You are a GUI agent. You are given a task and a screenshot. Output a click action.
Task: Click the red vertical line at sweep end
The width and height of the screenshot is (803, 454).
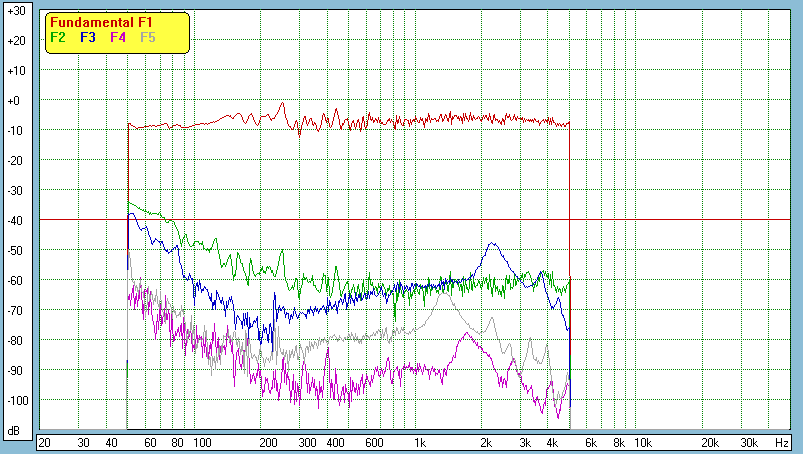[570, 320]
